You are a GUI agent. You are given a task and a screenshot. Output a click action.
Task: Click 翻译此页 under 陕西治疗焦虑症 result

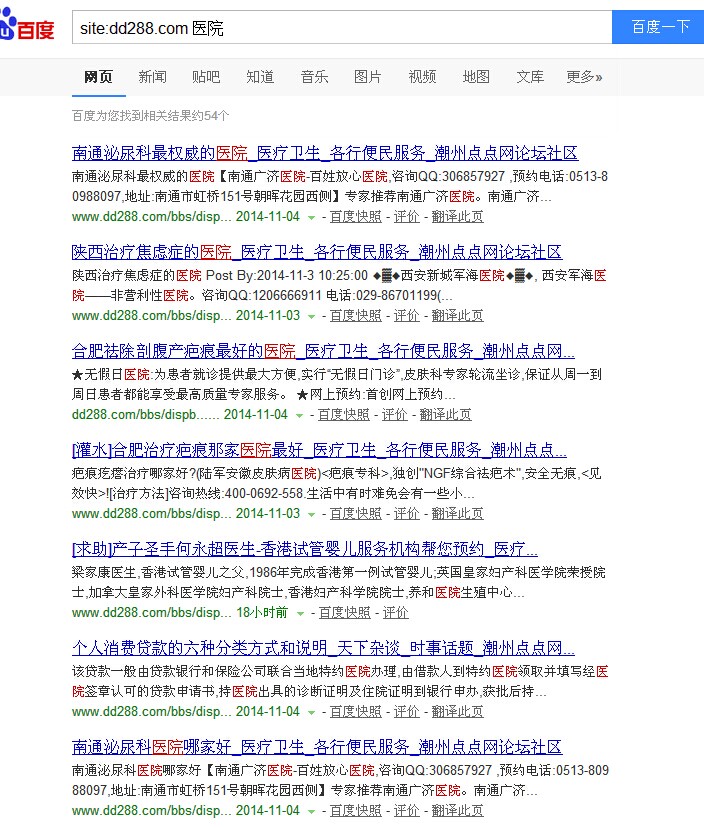(457, 316)
